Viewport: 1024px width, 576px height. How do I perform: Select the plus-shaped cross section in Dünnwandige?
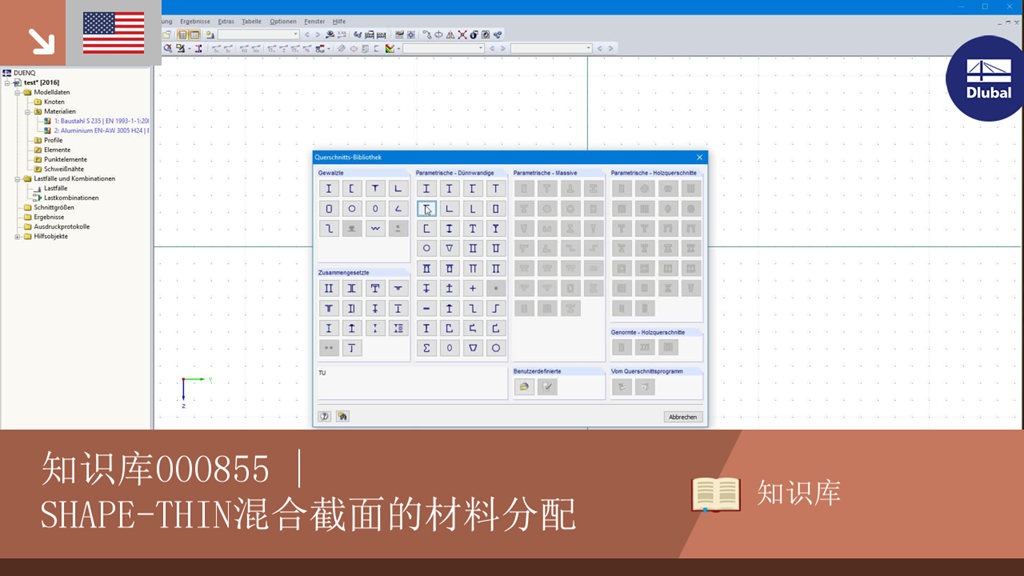pyautogui.click(x=472, y=288)
